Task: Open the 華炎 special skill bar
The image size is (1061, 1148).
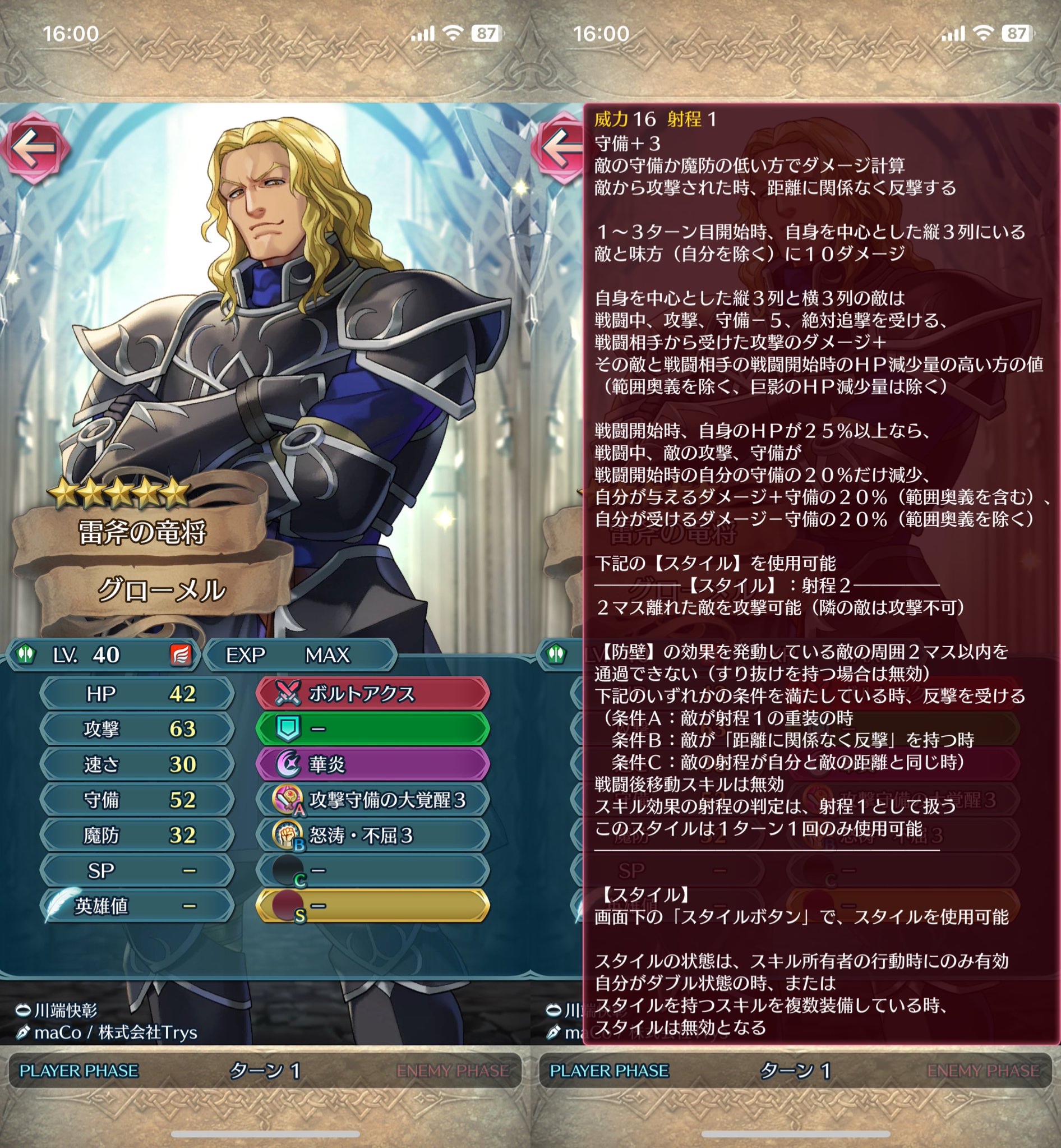Action: pos(372,764)
